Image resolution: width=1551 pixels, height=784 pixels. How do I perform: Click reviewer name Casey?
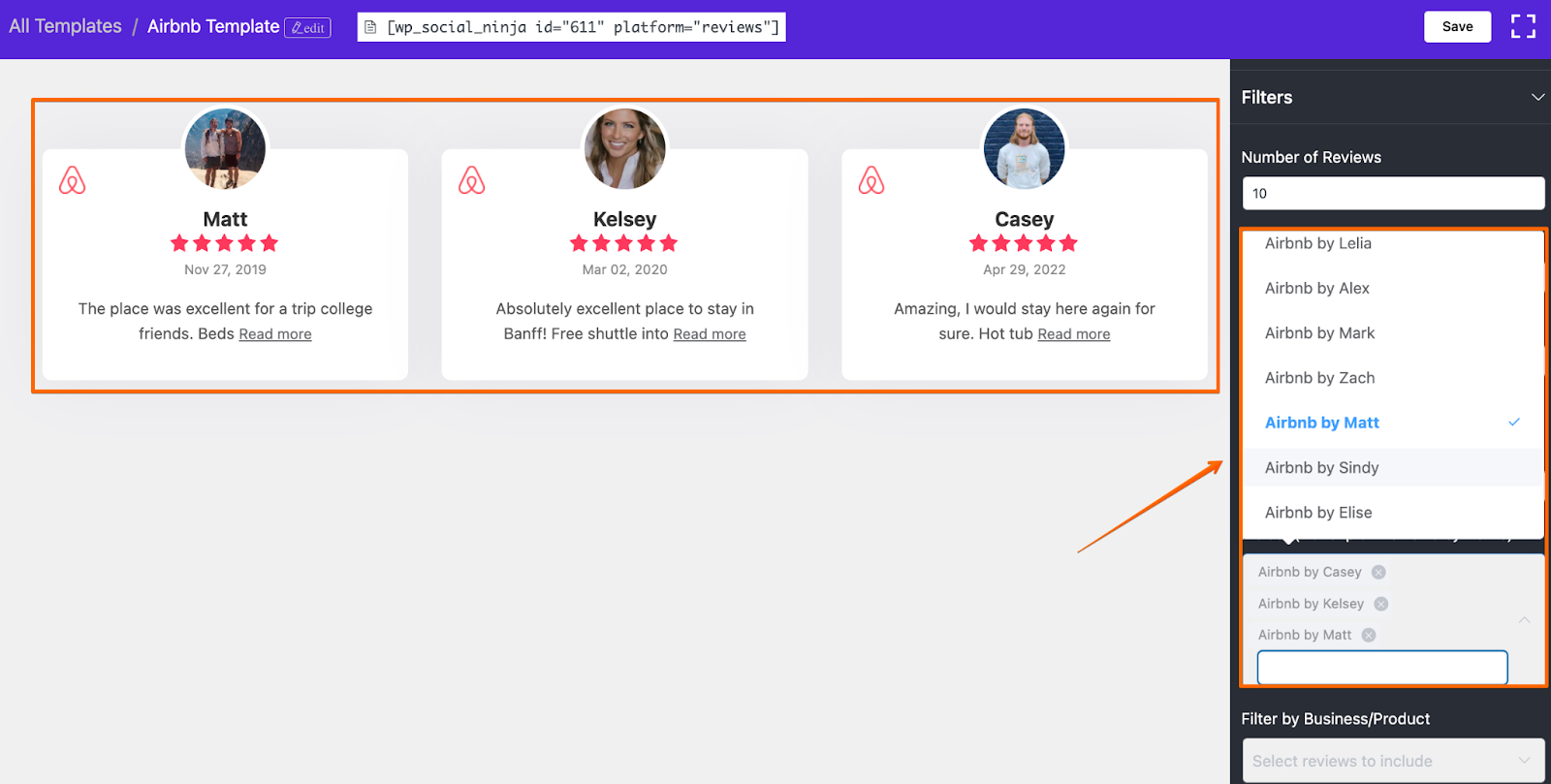pyautogui.click(x=1025, y=219)
